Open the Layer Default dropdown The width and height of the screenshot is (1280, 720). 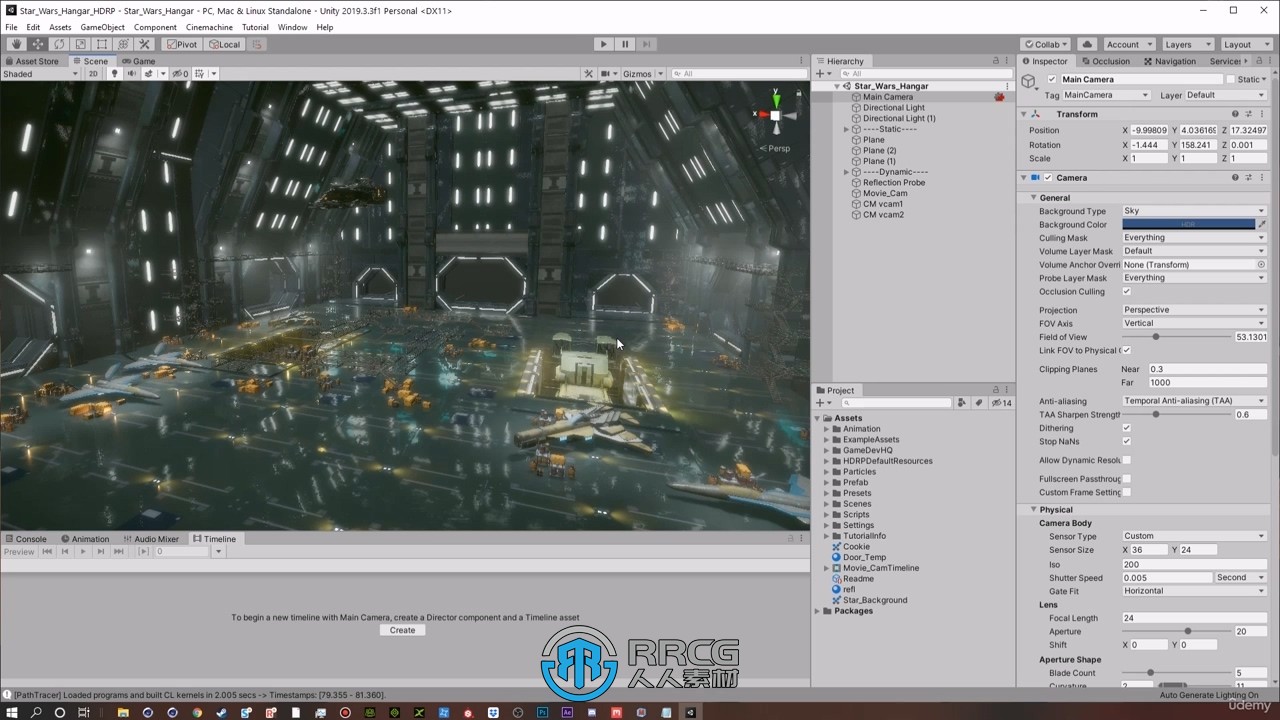point(1225,95)
